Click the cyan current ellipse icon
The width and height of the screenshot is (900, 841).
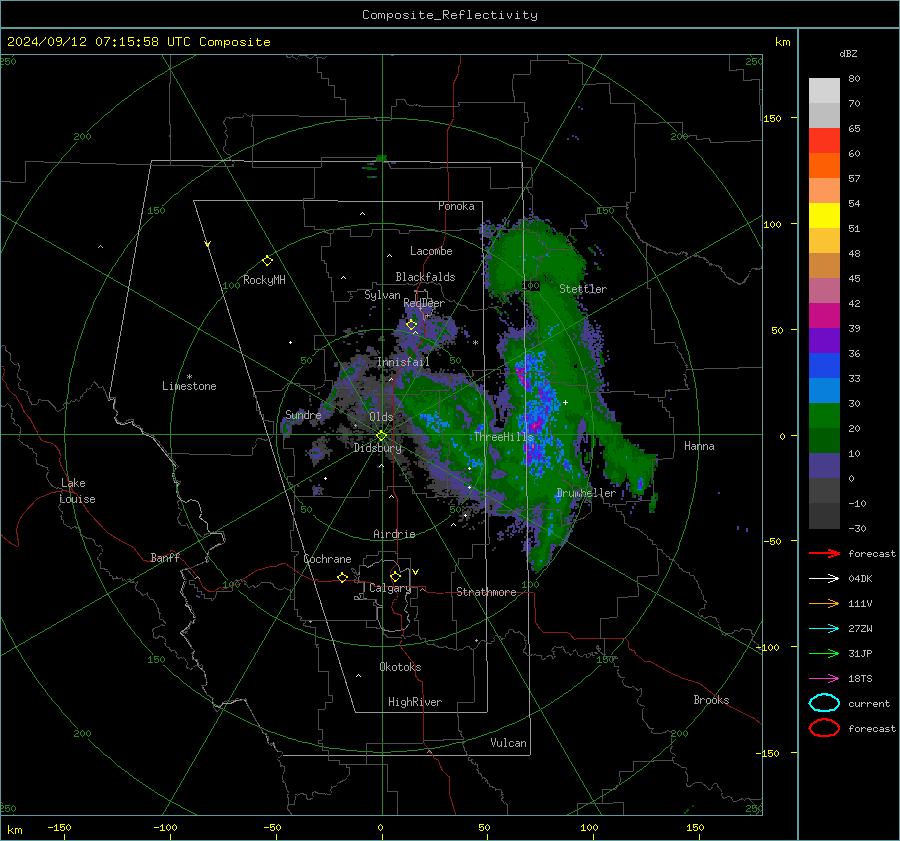click(824, 703)
